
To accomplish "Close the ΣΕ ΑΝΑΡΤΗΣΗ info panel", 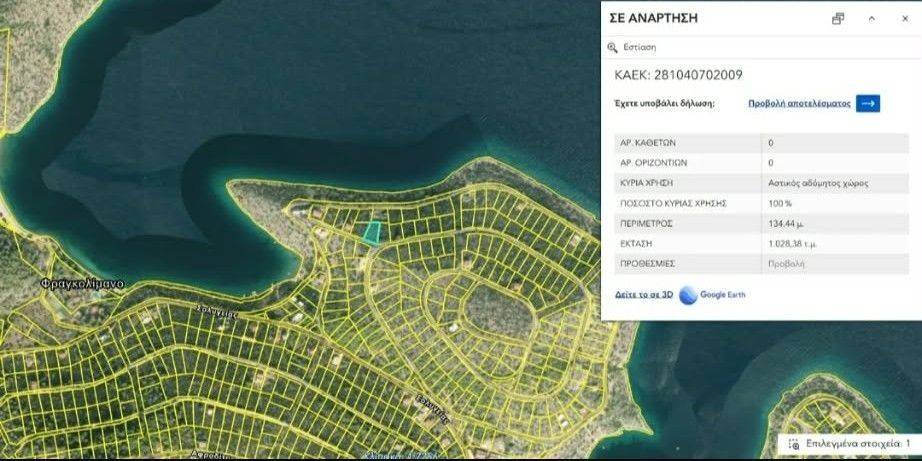I will [903, 18].
